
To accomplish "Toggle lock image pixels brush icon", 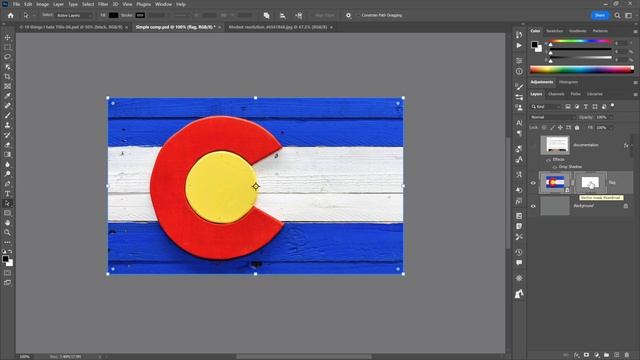I will [552, 128].
